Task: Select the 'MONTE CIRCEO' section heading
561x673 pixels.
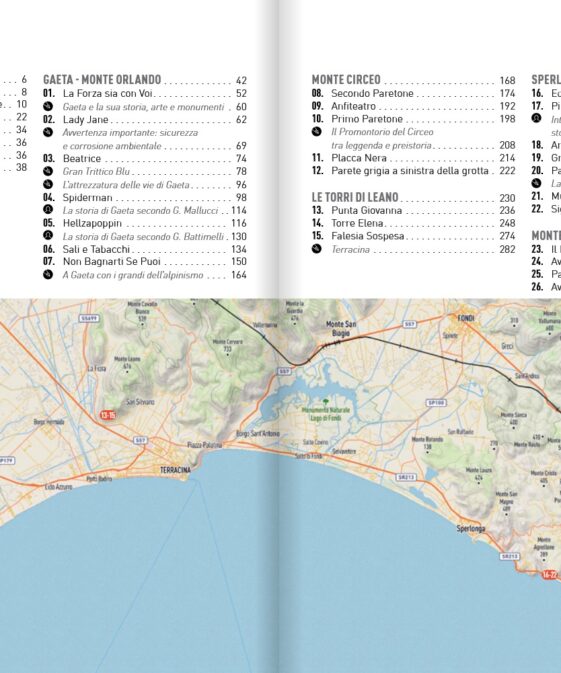Action: pyautogui.click(x=346, y=80)
